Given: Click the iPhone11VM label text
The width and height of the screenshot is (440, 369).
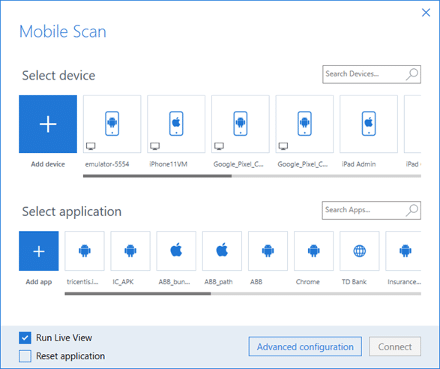Looking at the screenshot, I should [168, 164].
